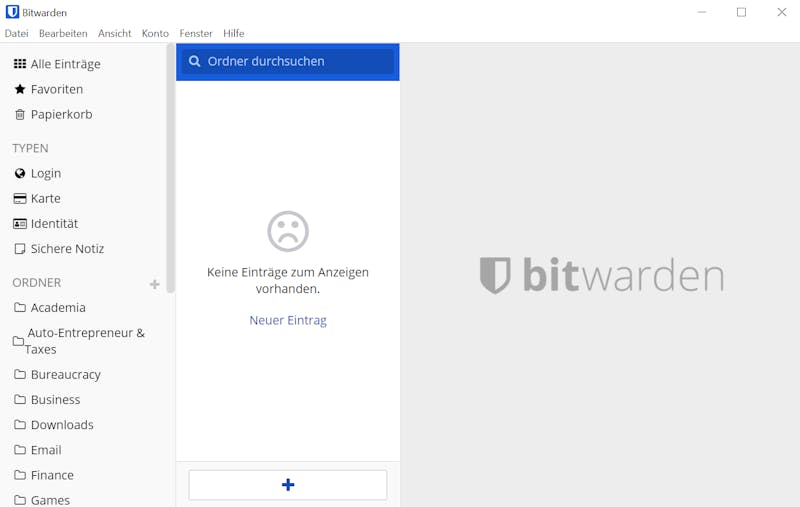Click the folder icon next to Bureaucracy

tap(20, 374)
